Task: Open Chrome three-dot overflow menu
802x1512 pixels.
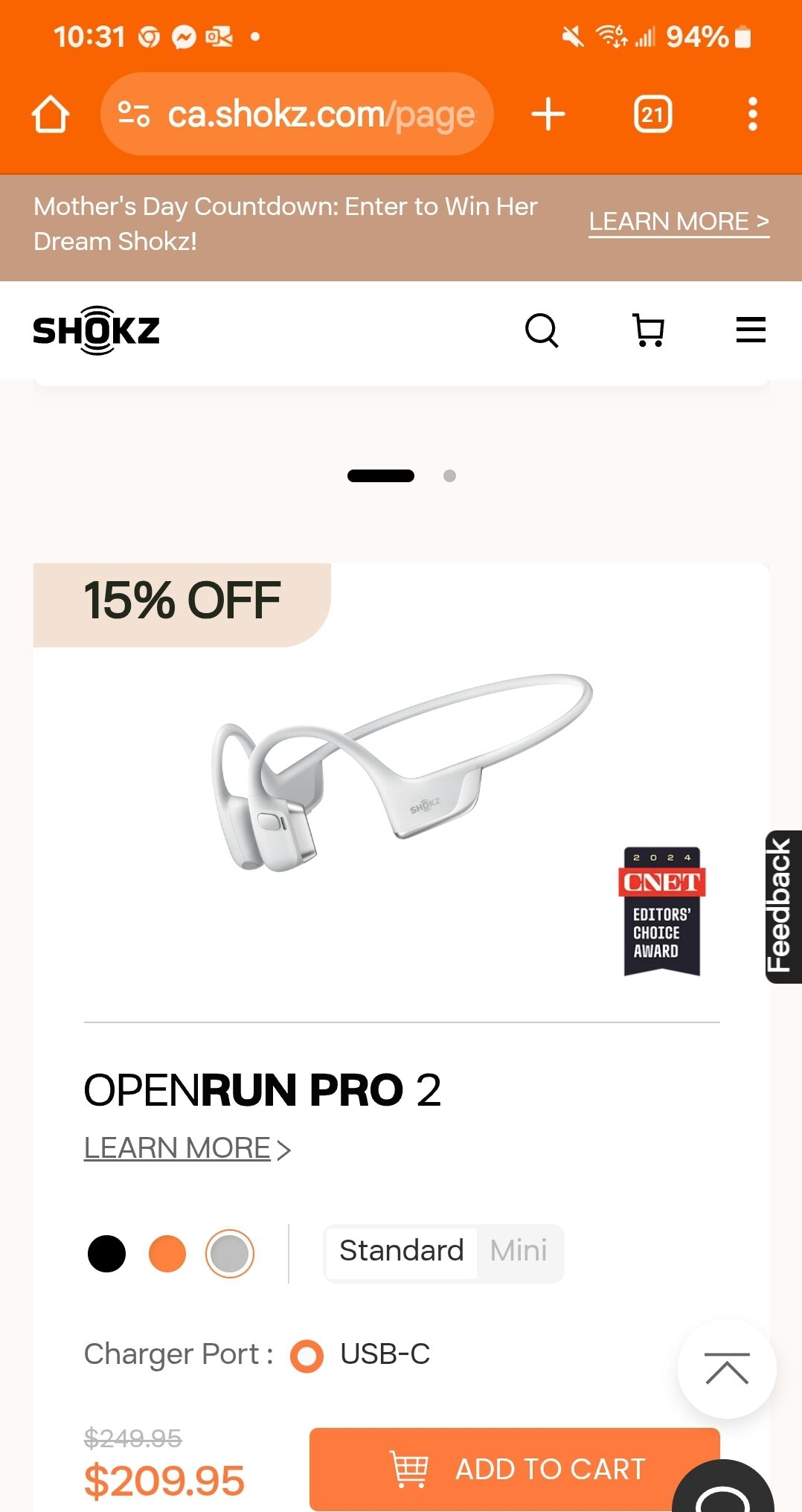Action: point(753,114)
